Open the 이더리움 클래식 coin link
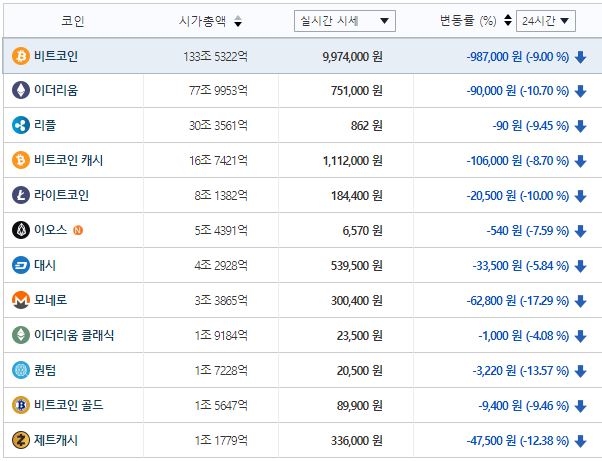 pos(76,335)
